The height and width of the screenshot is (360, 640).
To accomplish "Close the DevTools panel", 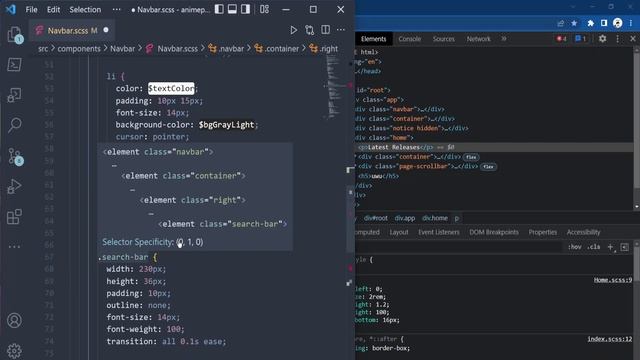I will click(633, 39).
